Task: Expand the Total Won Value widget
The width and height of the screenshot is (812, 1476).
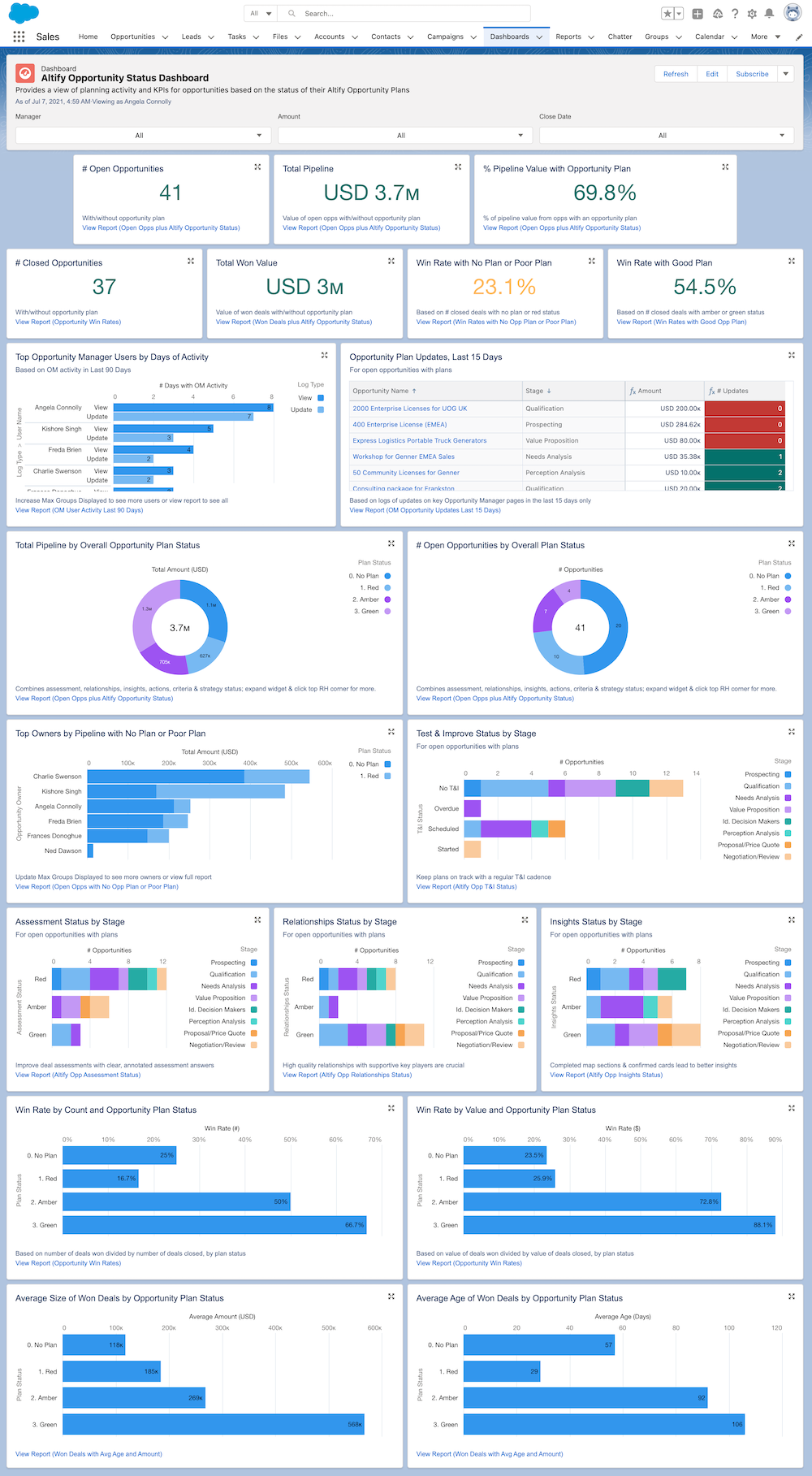Action: click(391, 261)
